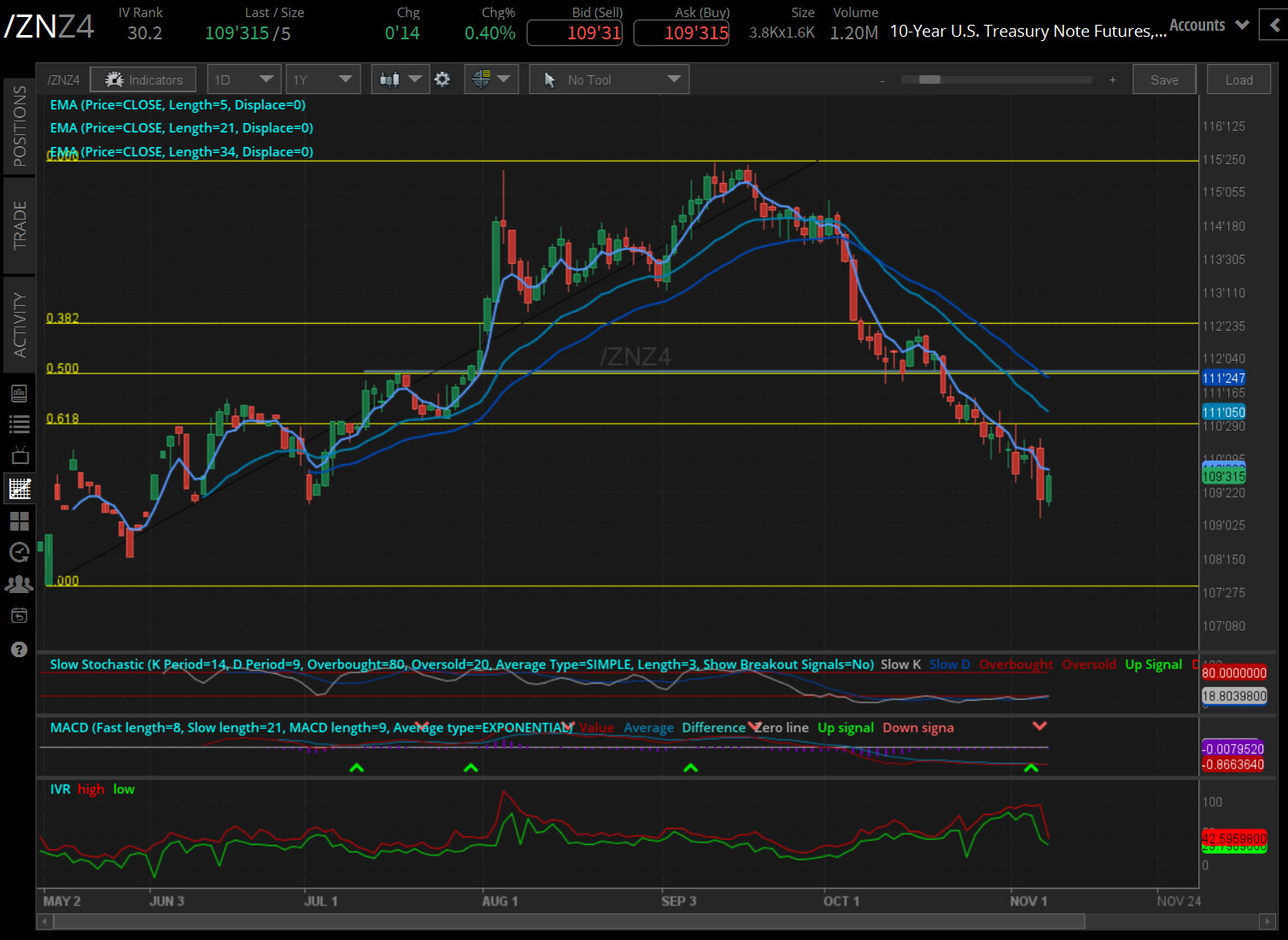Click the clock history icon

coord(19,552)
